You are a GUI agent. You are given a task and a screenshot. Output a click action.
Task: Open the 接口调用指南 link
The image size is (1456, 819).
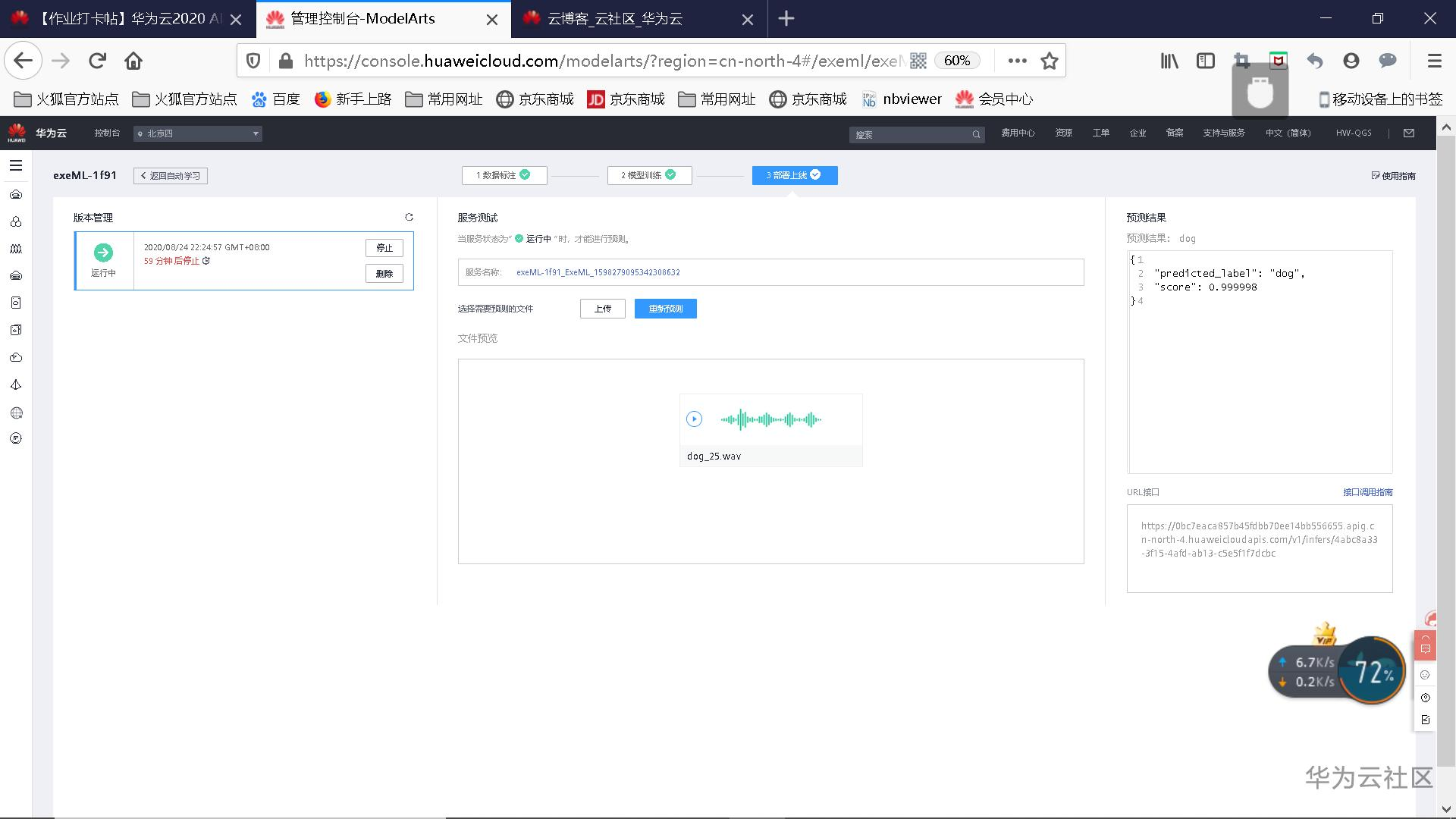[1367, 492]
